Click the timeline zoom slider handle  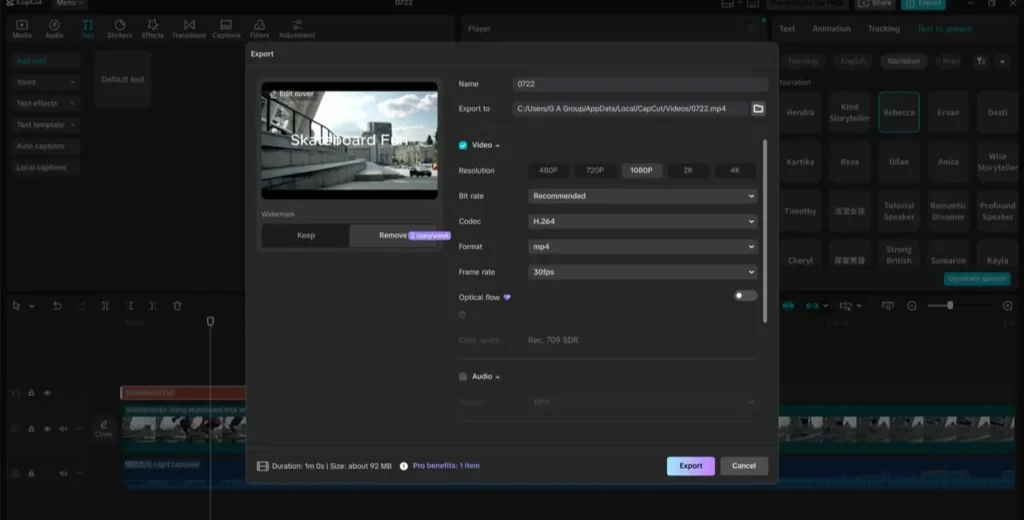[950, 306]
